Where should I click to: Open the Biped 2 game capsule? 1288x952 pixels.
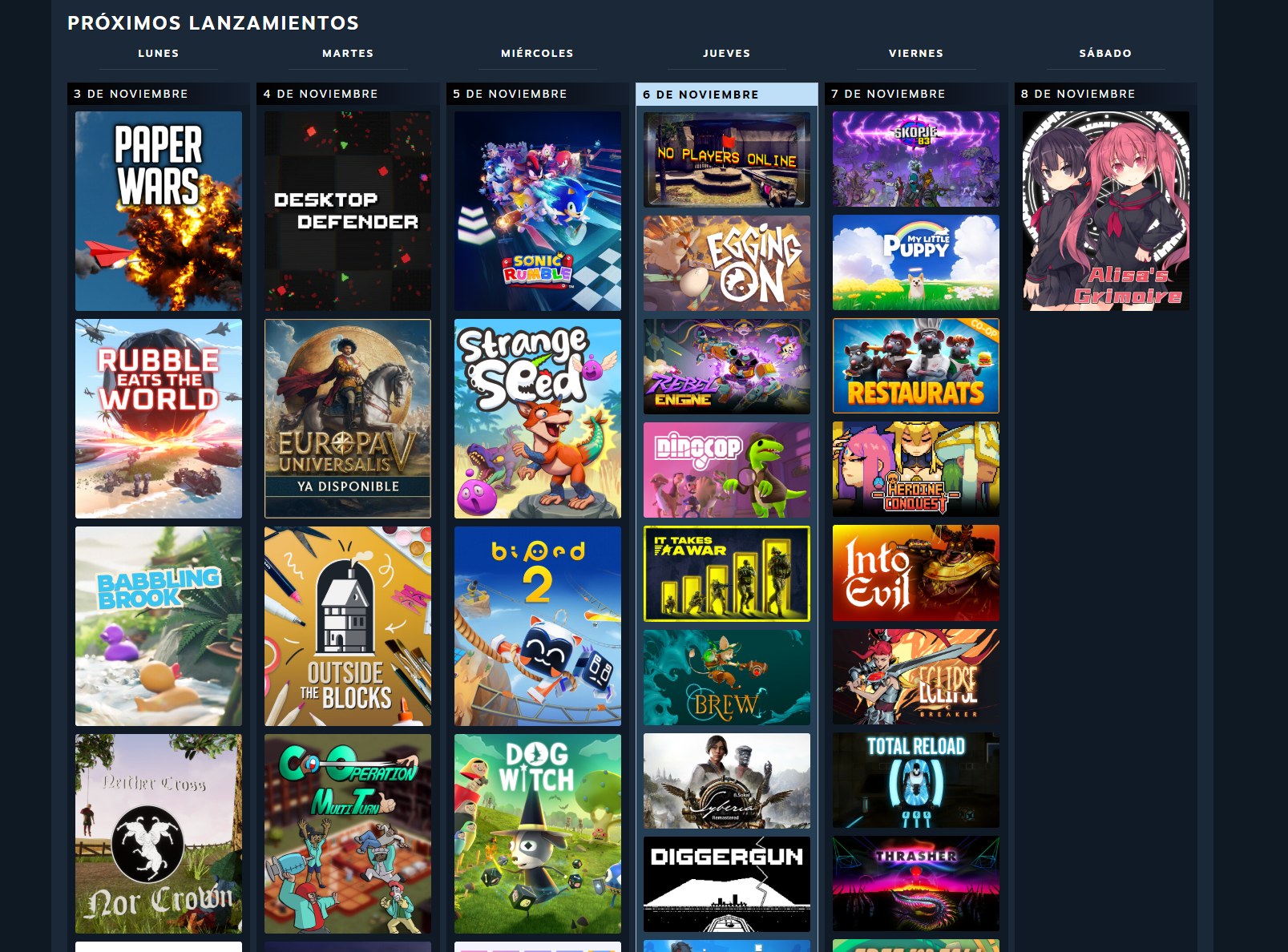(x=538, y=626)
